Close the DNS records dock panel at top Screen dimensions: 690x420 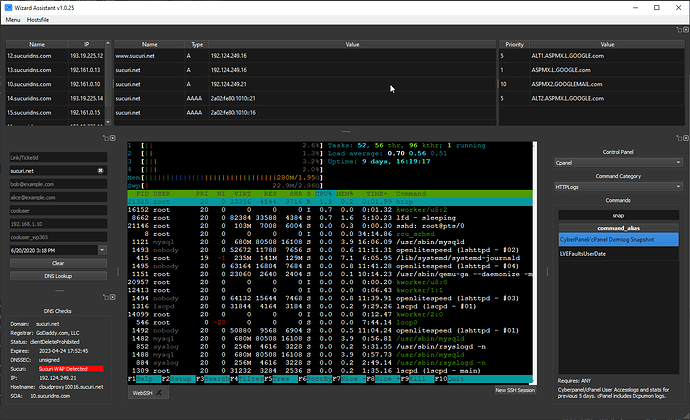tap(685, 30)
